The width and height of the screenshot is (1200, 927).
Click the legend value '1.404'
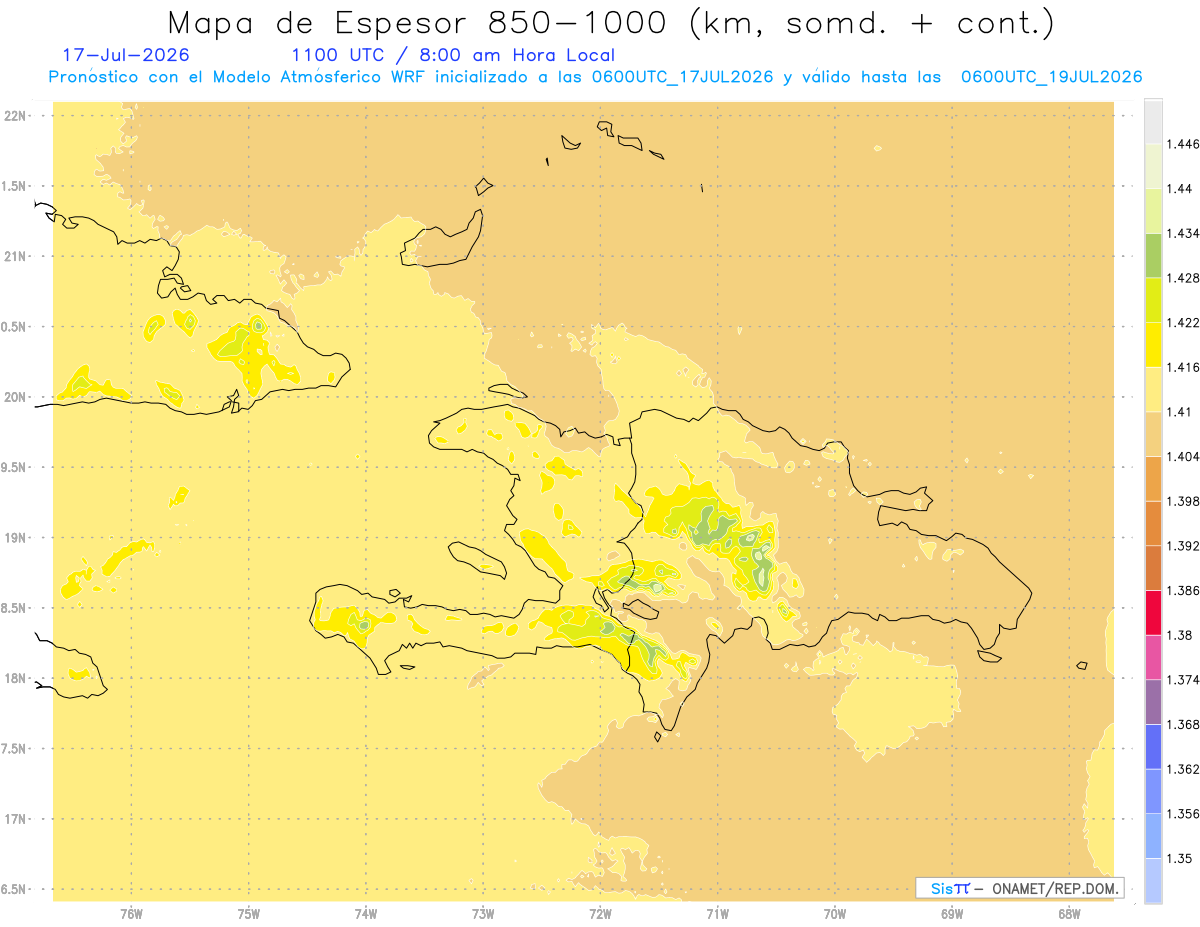(1183, 457)
